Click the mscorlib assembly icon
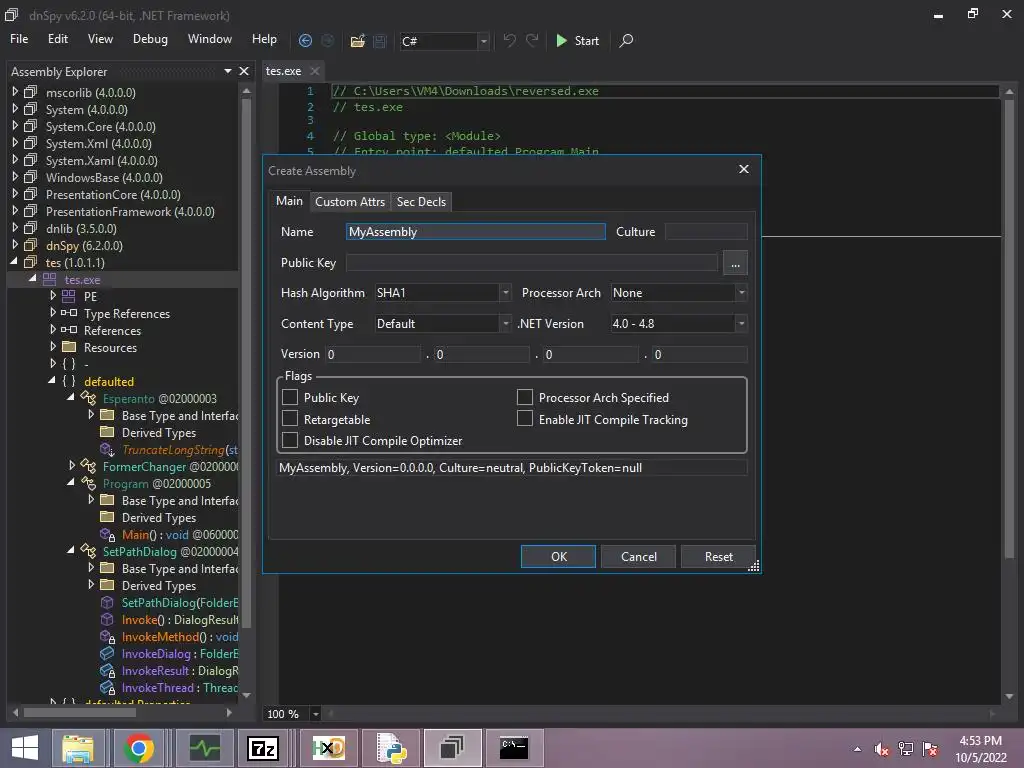The width and height of the screenshot is (1024, 768). 31,92
